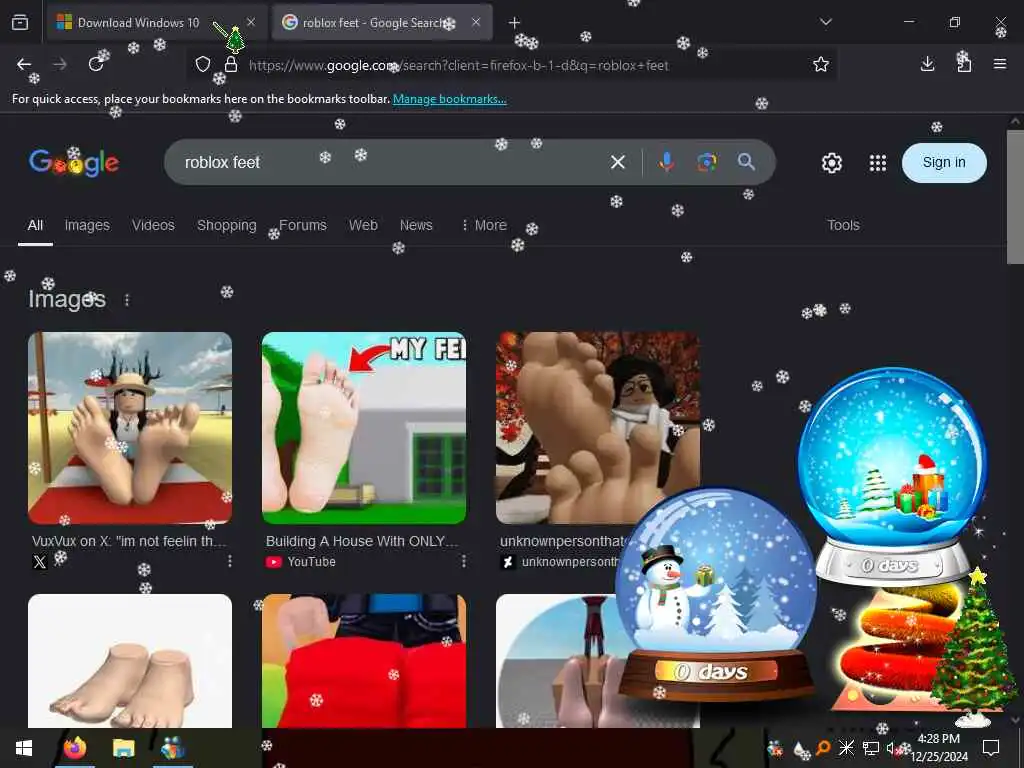Click the Google holiday logo

click(74, 162)
